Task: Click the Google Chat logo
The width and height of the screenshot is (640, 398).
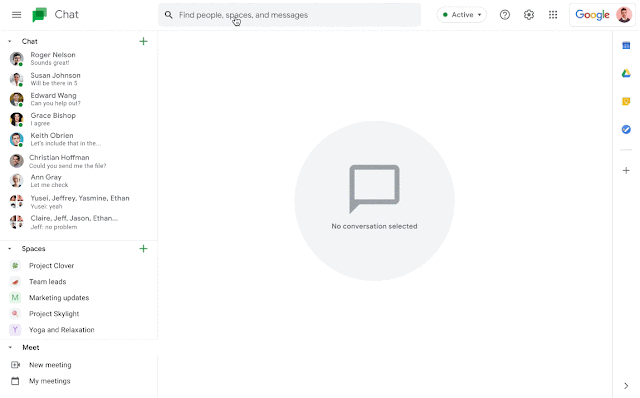Action: tap(40, 15)
